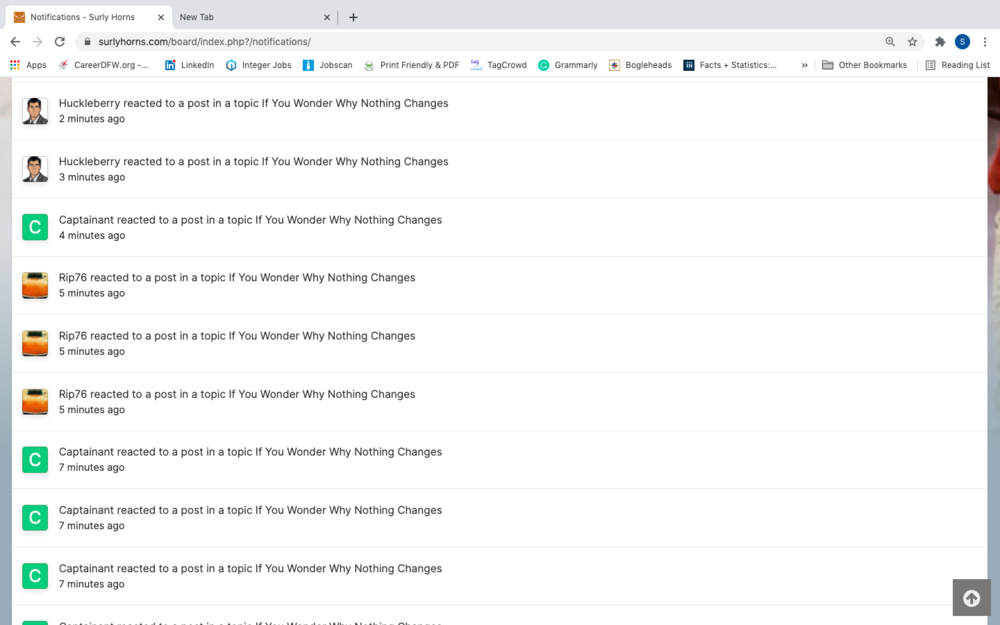
Task: Open the Reading List panel
Action: 957,65
